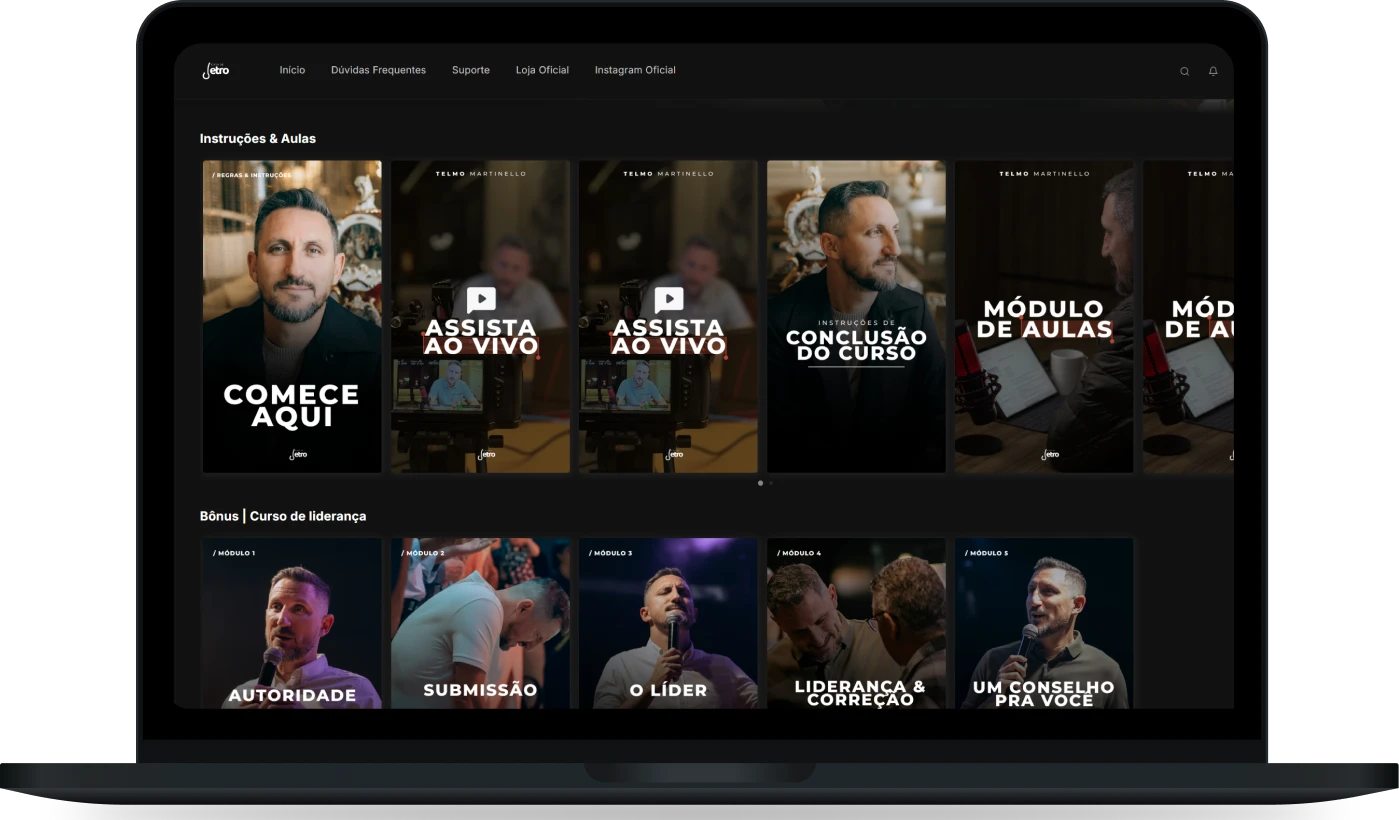
Task: Open the Instagram Oficial link
Action: [635, 70]
